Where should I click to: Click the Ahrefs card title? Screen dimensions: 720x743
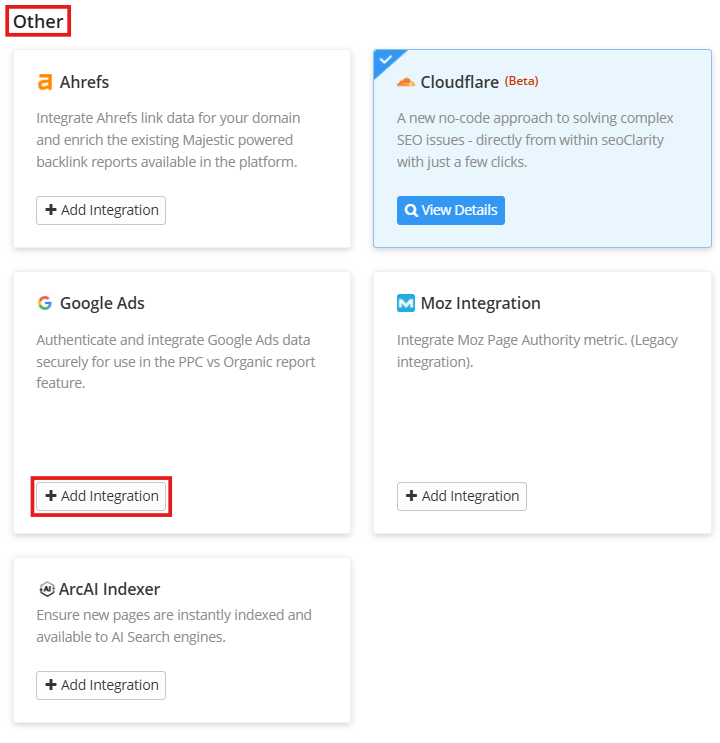pos(84,82)
